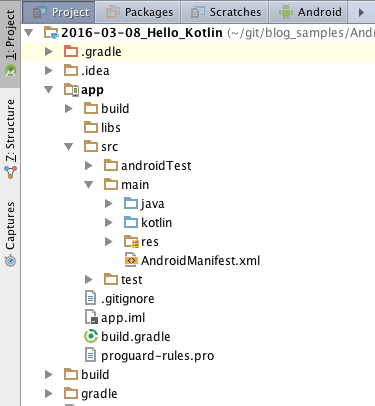Click the blue java source folder icon
375x406 pixels.
pos(131,204)
